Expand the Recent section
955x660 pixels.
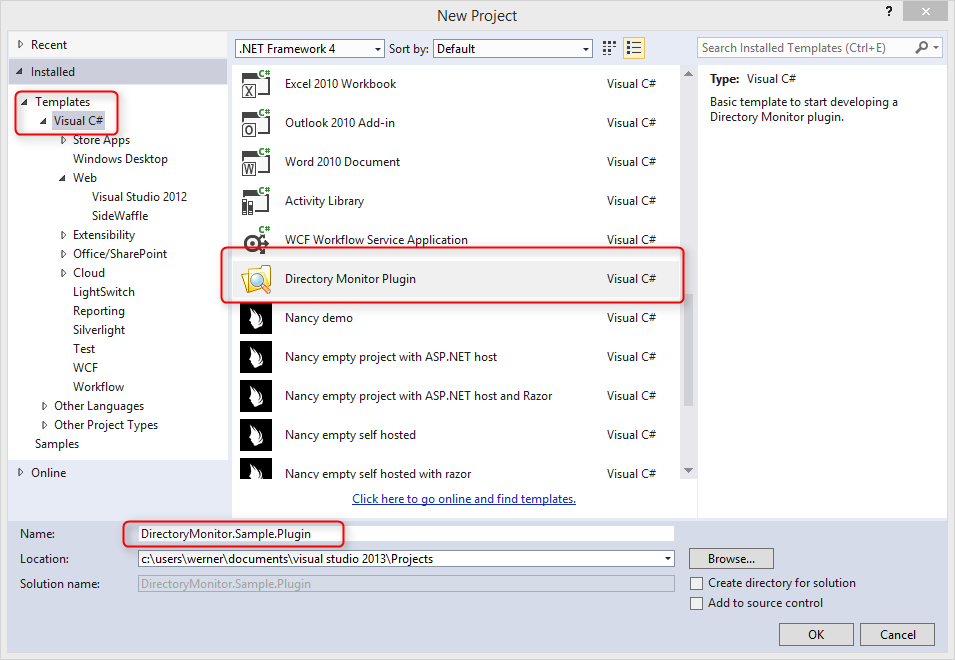tap(20, 44)
